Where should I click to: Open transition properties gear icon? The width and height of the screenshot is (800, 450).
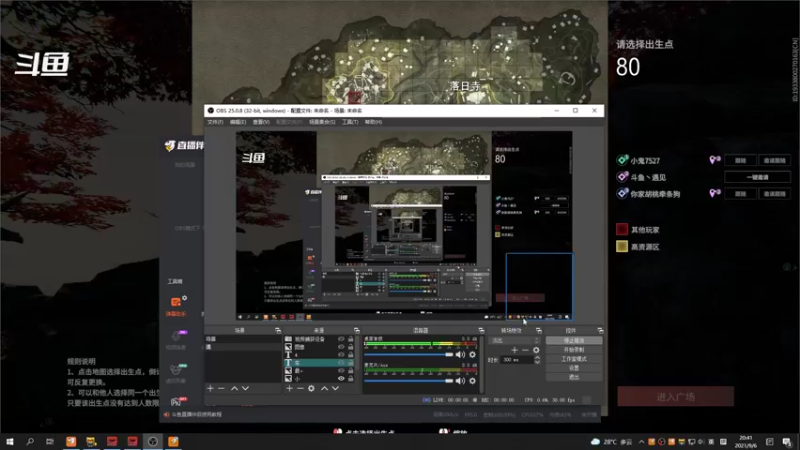tap(536, 350)
